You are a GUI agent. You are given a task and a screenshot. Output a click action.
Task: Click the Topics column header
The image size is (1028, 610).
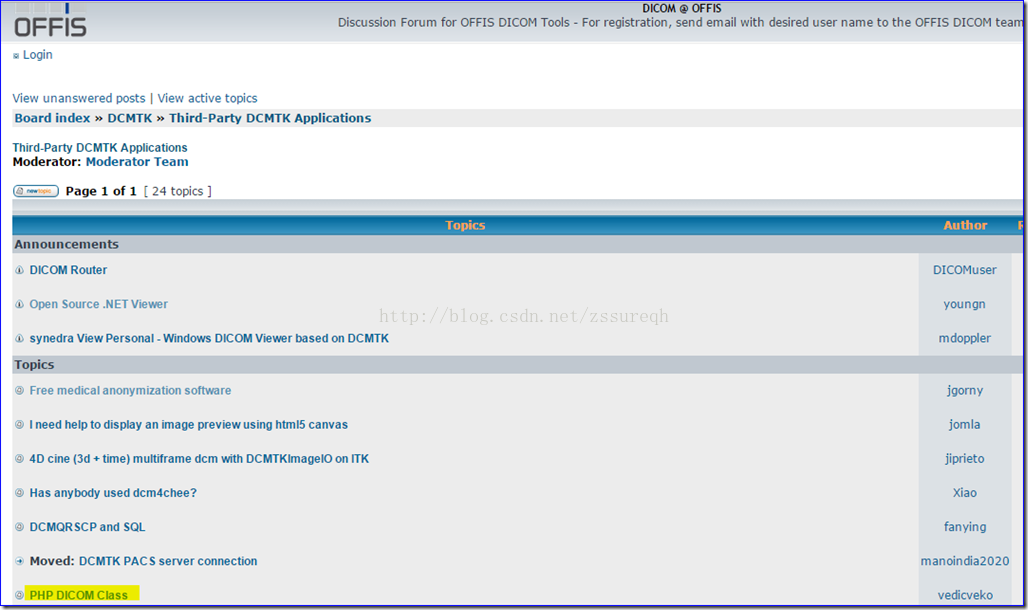(465, 225)
